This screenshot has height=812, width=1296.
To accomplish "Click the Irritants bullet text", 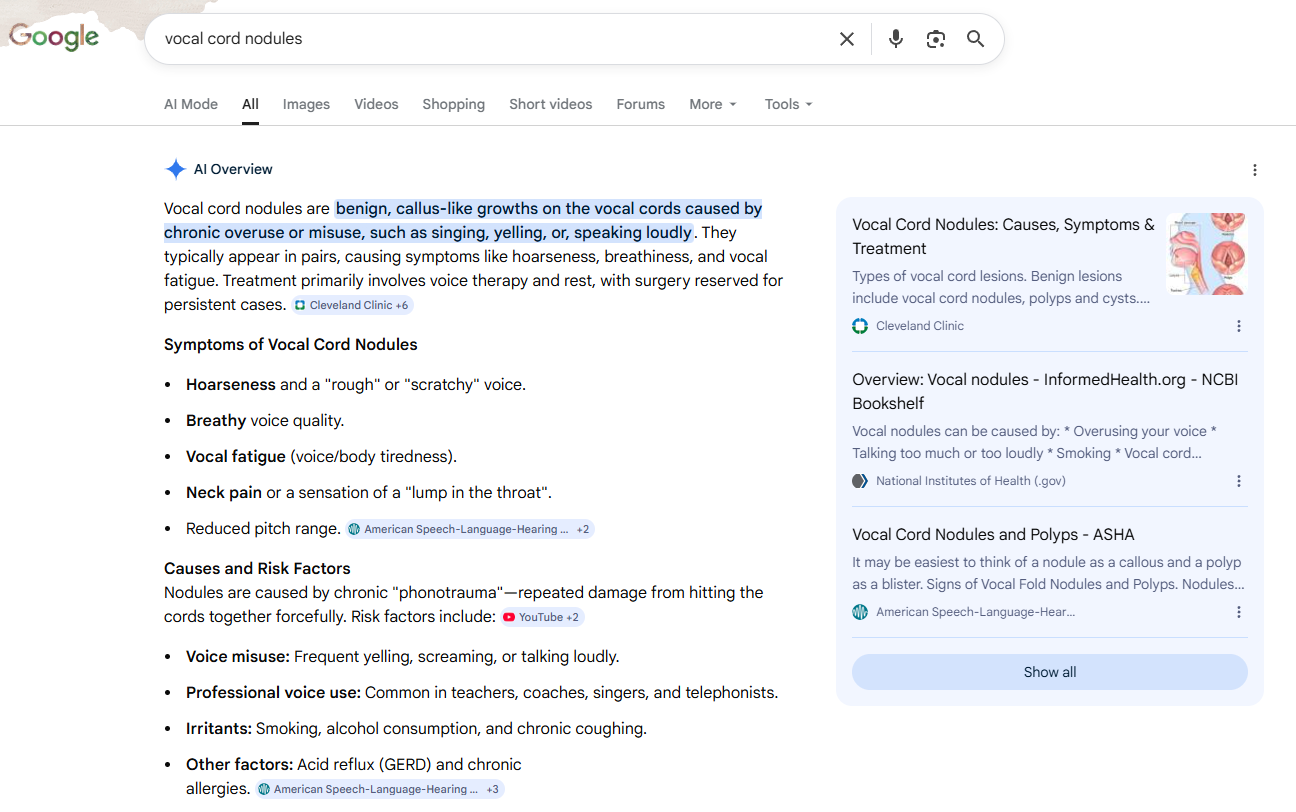I will [x=416, y=729].
